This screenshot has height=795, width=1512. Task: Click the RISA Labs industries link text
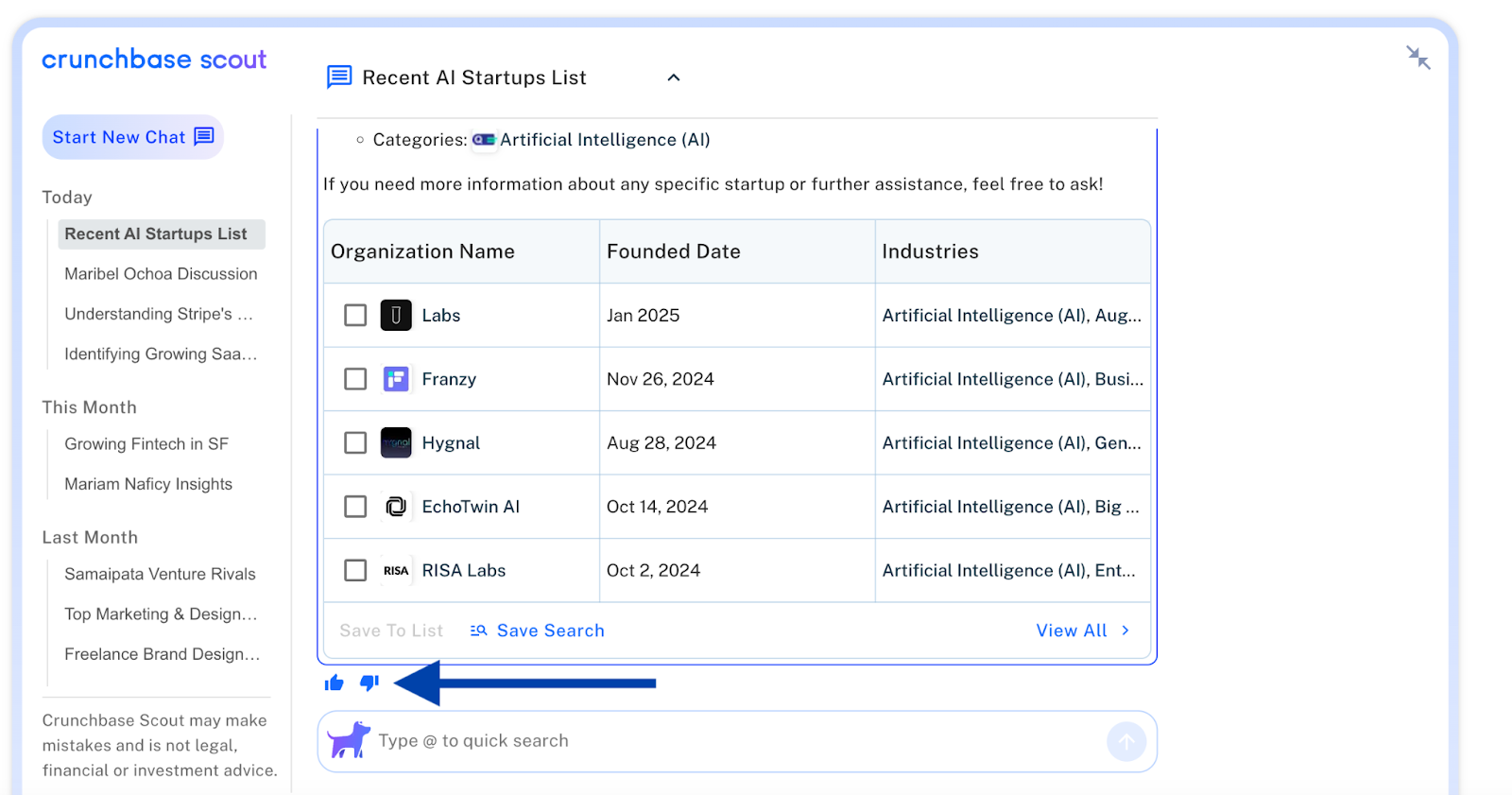1009,571
